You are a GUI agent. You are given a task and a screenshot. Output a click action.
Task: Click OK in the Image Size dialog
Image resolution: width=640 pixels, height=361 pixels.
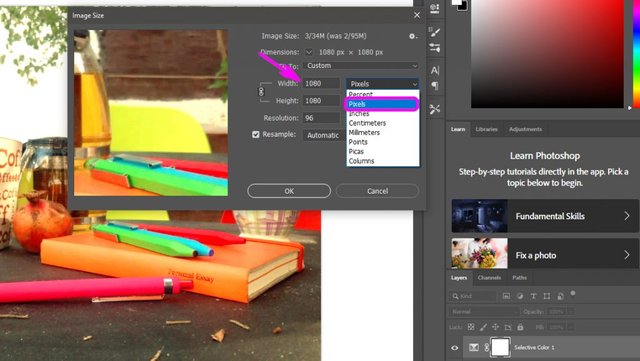[289, 191]
